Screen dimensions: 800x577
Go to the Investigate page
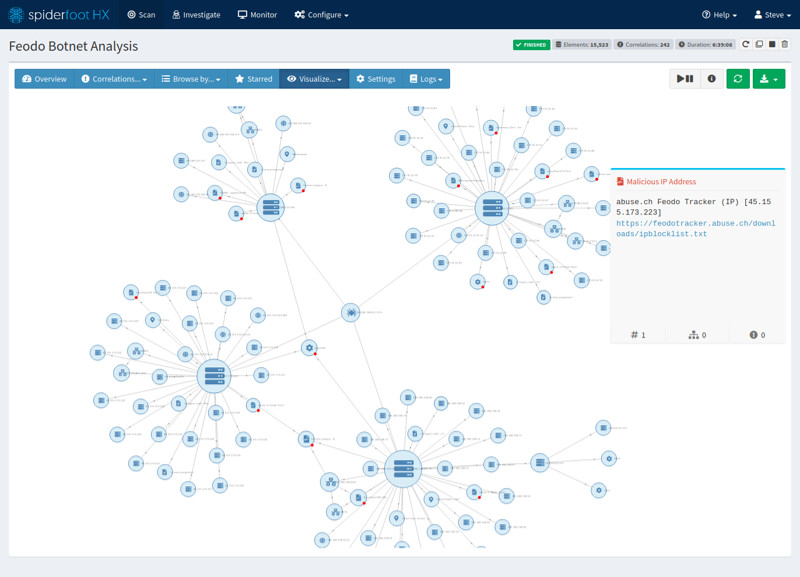point(196,15)
